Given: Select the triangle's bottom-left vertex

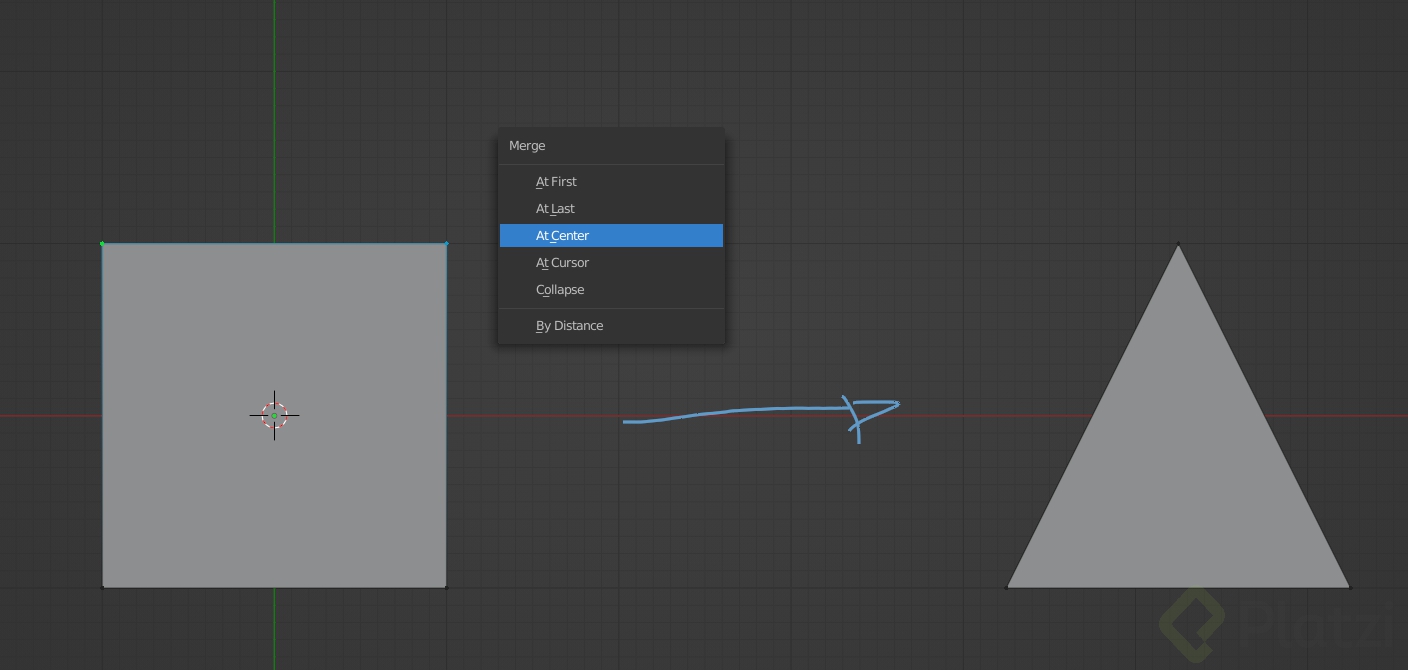Looking at the screenshot, I should 1006,587.
